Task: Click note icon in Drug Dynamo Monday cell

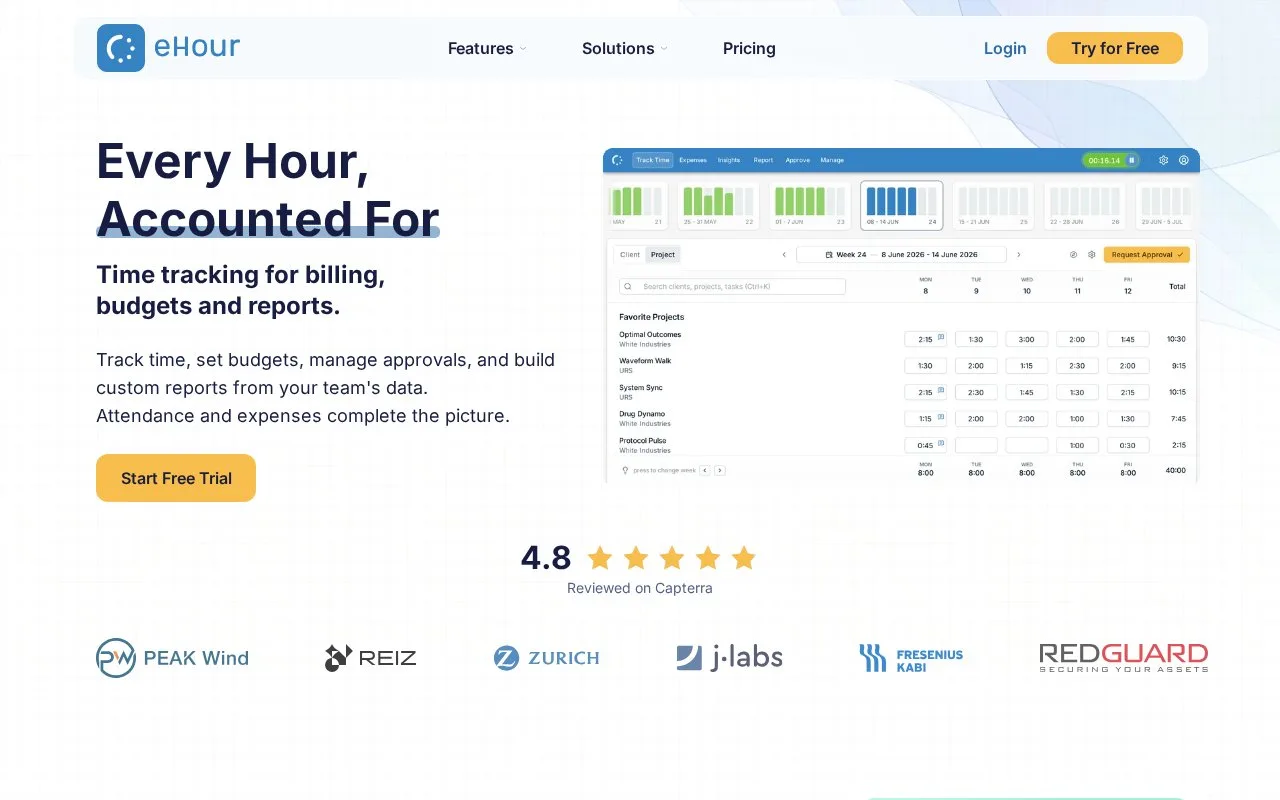Action: coord(940,417)
